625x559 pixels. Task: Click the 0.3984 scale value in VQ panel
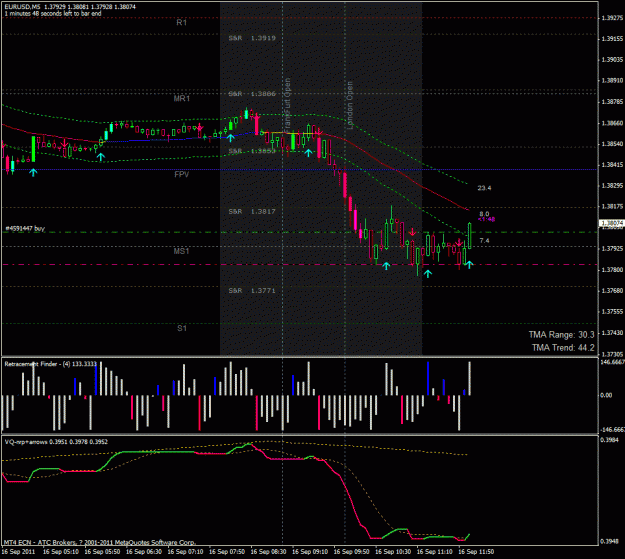click(609, 440)
